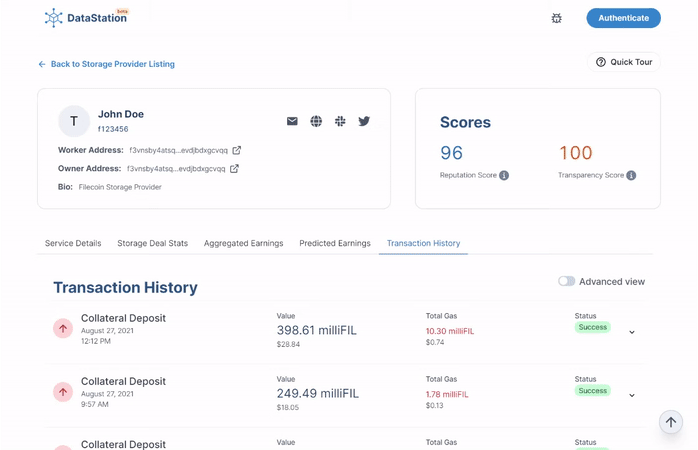The height and width of the screenshot is (450, 698).
Task: Open Worker Address external link icon
Action: [x=237, y=150]
